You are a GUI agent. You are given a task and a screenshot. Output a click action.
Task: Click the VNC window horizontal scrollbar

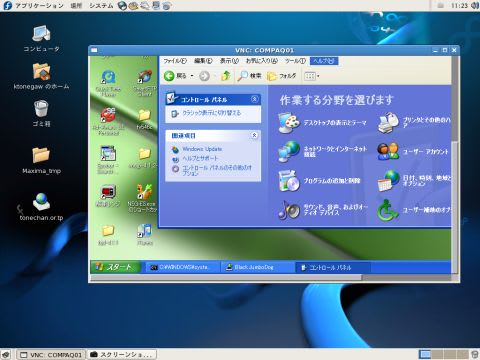pyautogui.click(x=226, y=277)
